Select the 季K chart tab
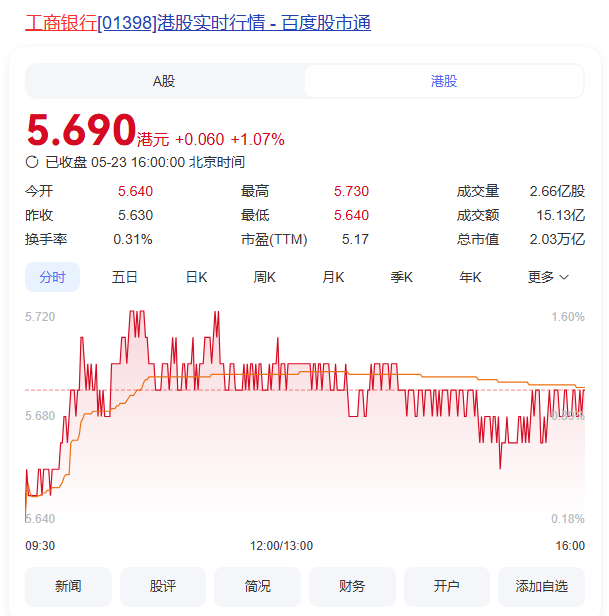Viewport: 609px width, 616px height. point(402,277)
